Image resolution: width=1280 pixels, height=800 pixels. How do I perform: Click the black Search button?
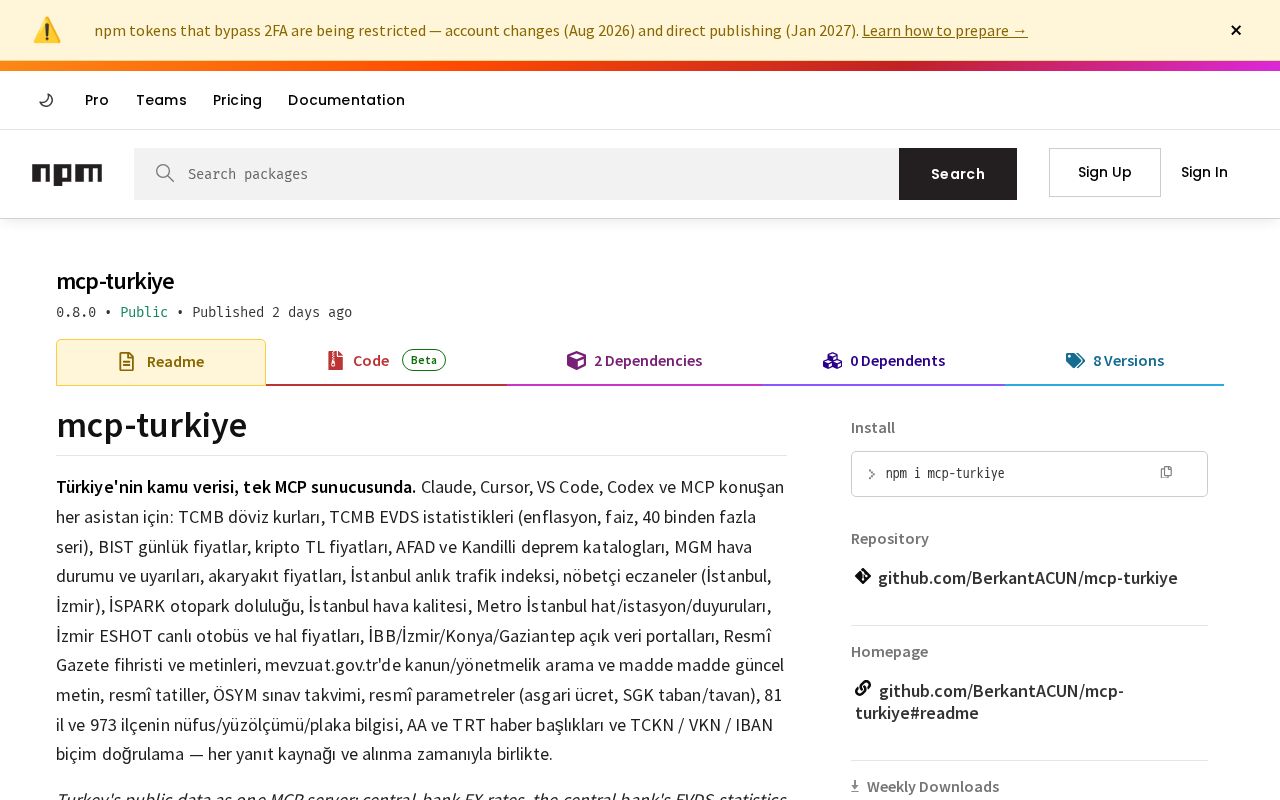[958, 174]
